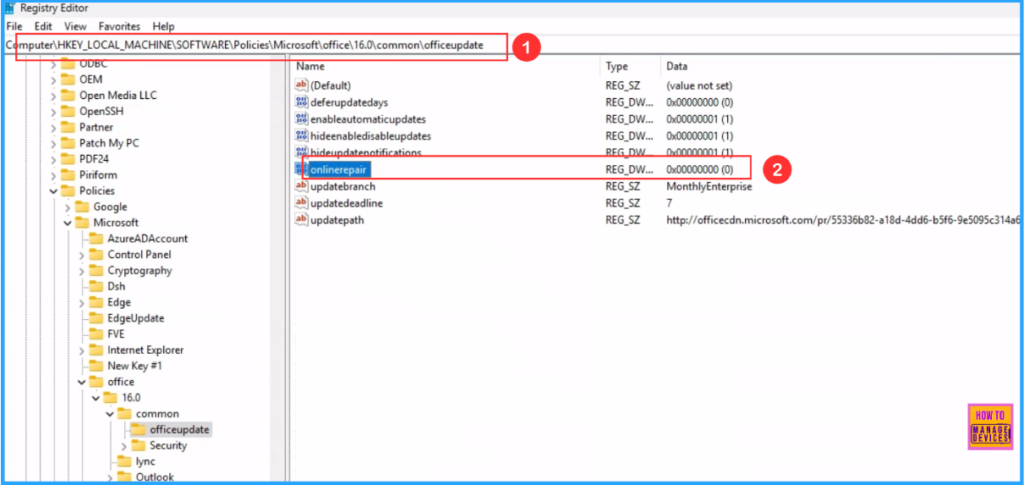The image size is (1024, 485).
Task: Select the updatedeadline string value icon
Action: (301, 203)
